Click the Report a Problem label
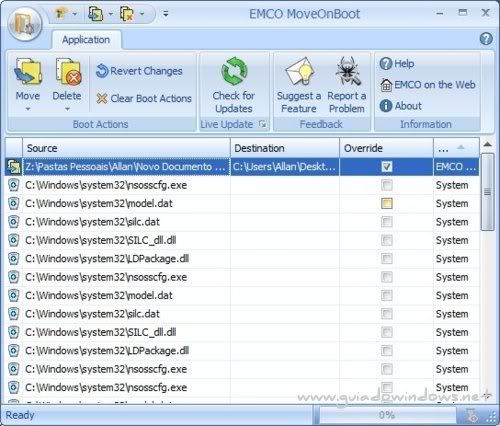 (x=347, y=102)
